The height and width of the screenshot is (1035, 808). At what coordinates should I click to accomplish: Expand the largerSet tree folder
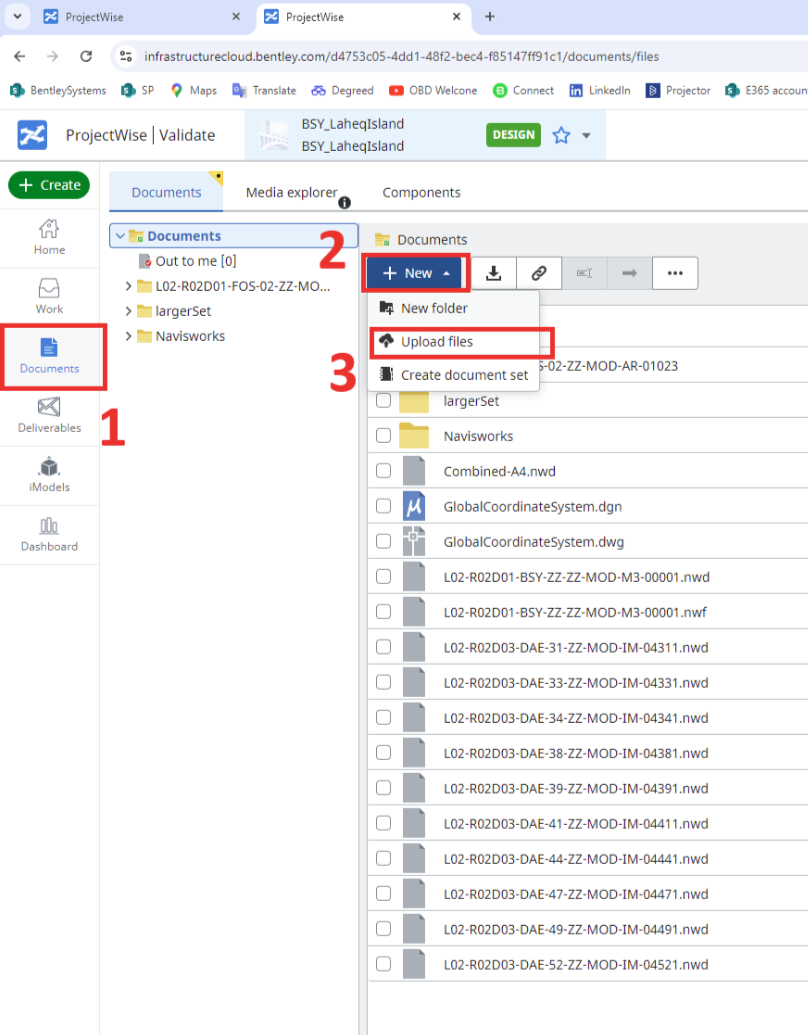129,311
